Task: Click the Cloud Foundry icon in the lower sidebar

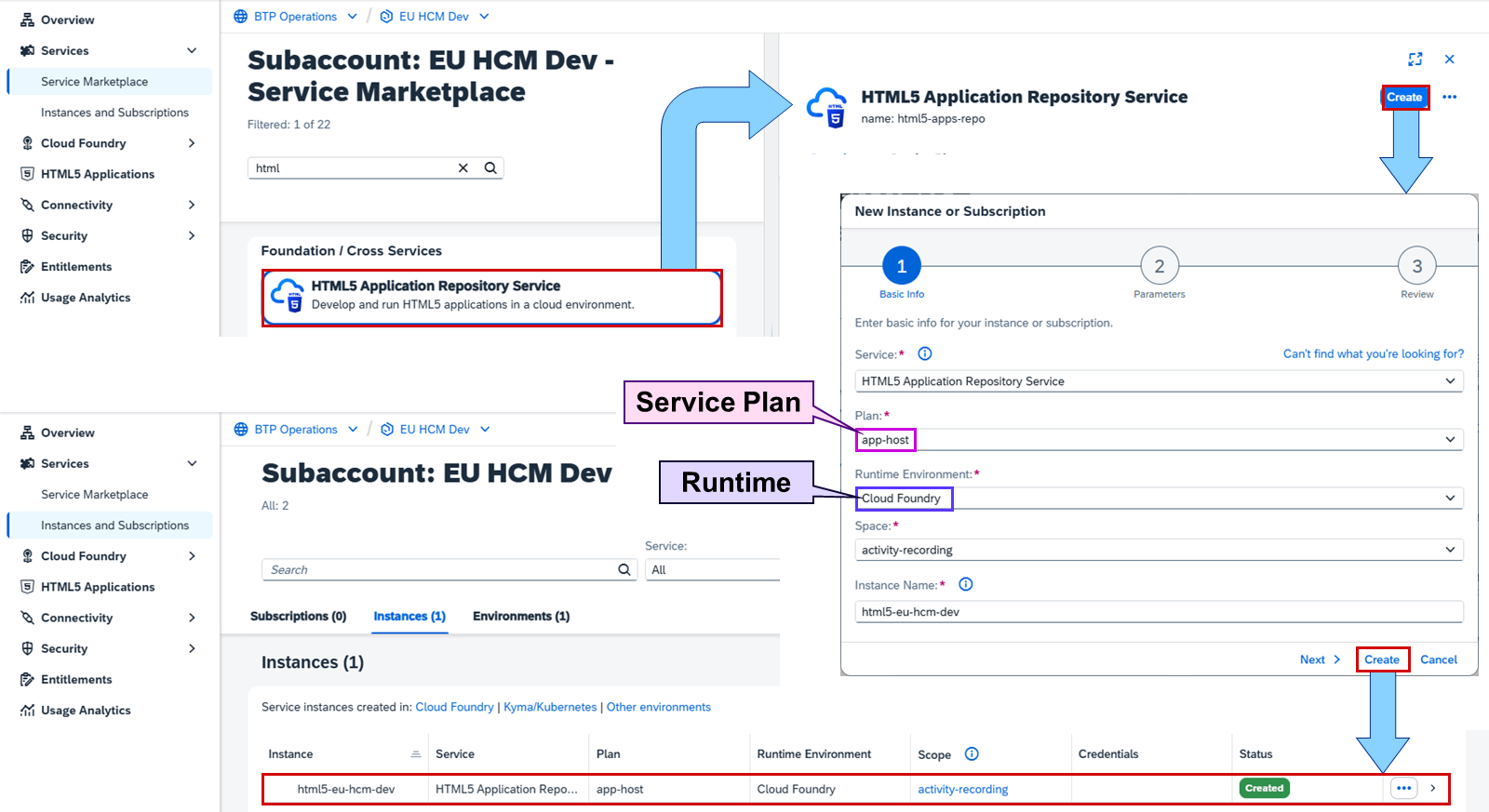Action: tap(27, 556)
